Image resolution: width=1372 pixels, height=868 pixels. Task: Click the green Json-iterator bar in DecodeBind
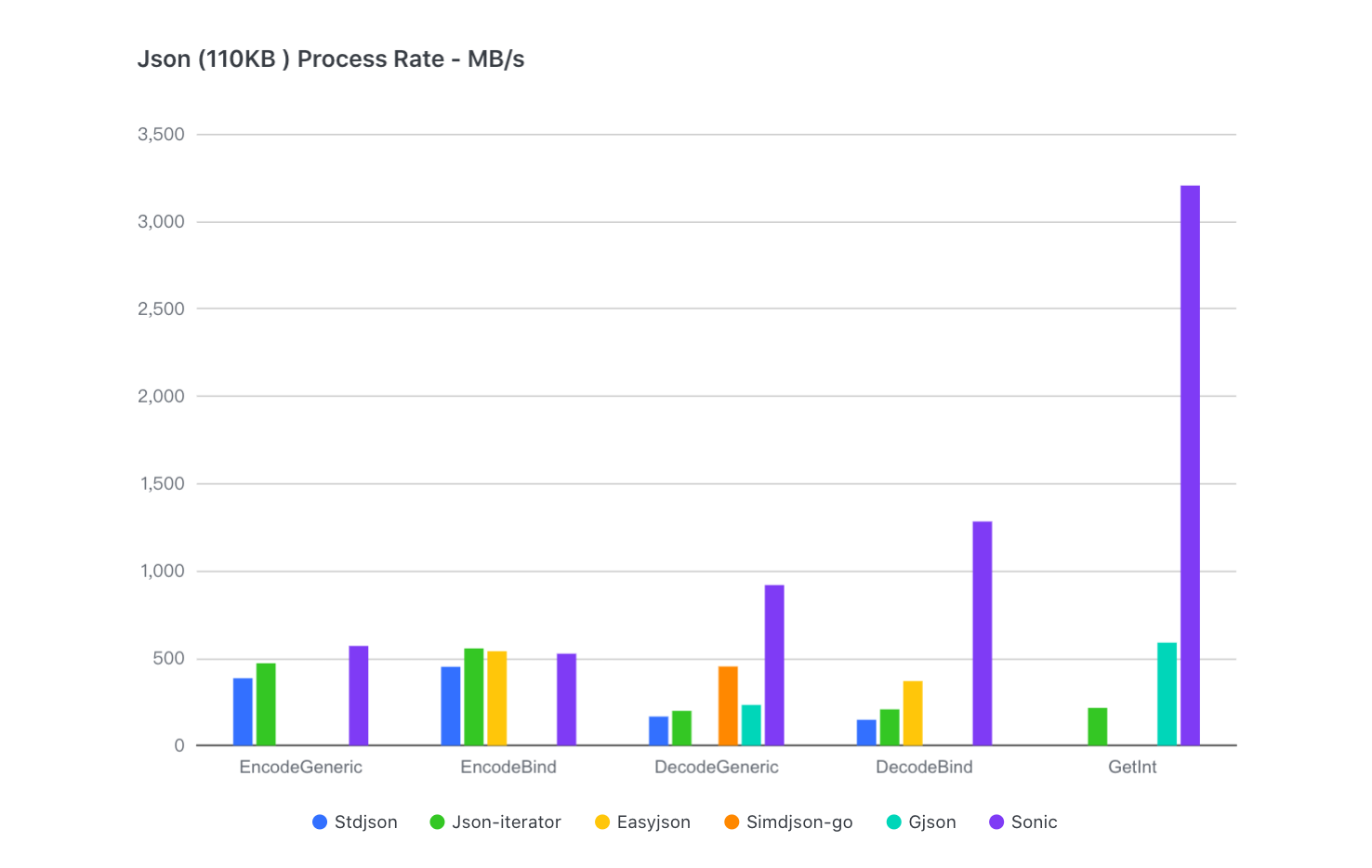tap(890, 728)
